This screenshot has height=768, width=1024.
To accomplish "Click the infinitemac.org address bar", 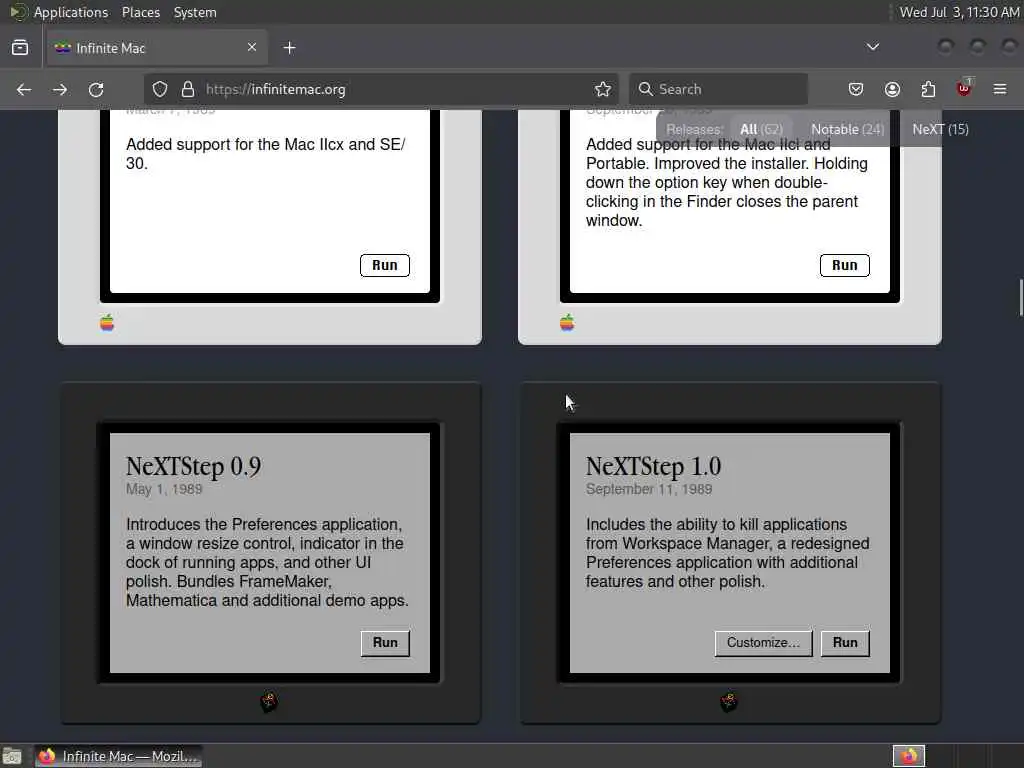I will pos(382,89).
